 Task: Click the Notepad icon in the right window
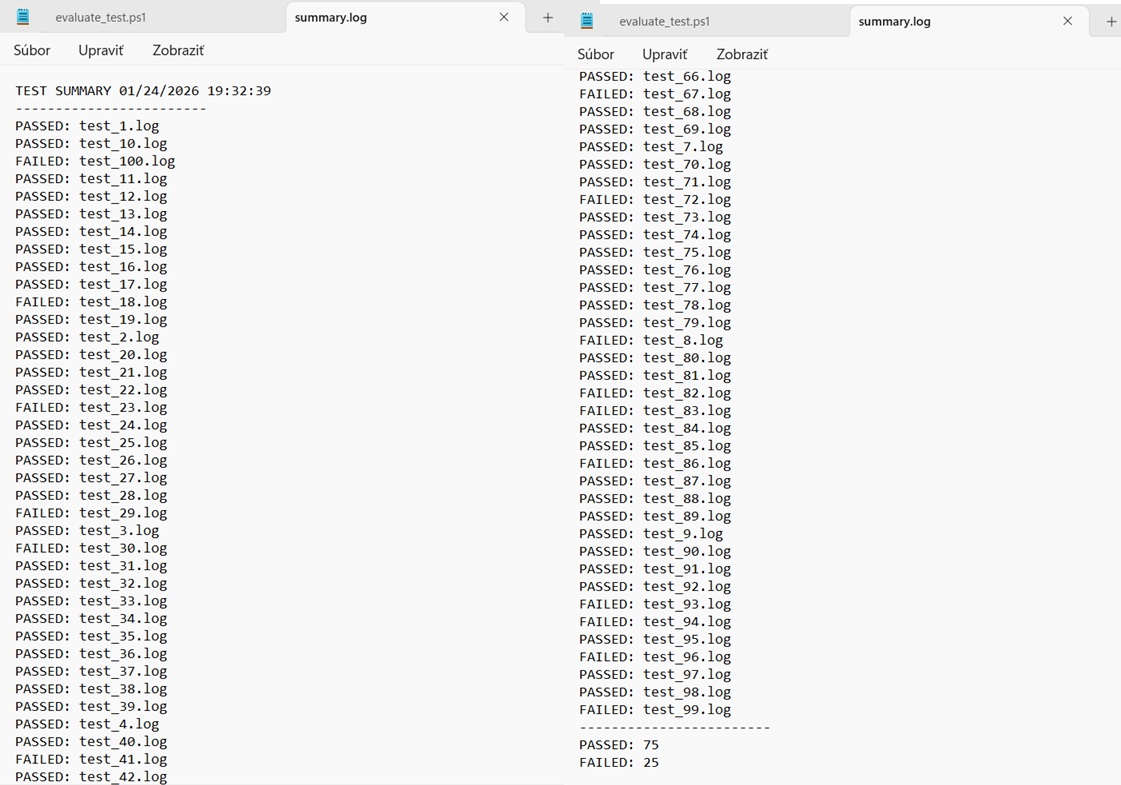click(x=587, y=21)
